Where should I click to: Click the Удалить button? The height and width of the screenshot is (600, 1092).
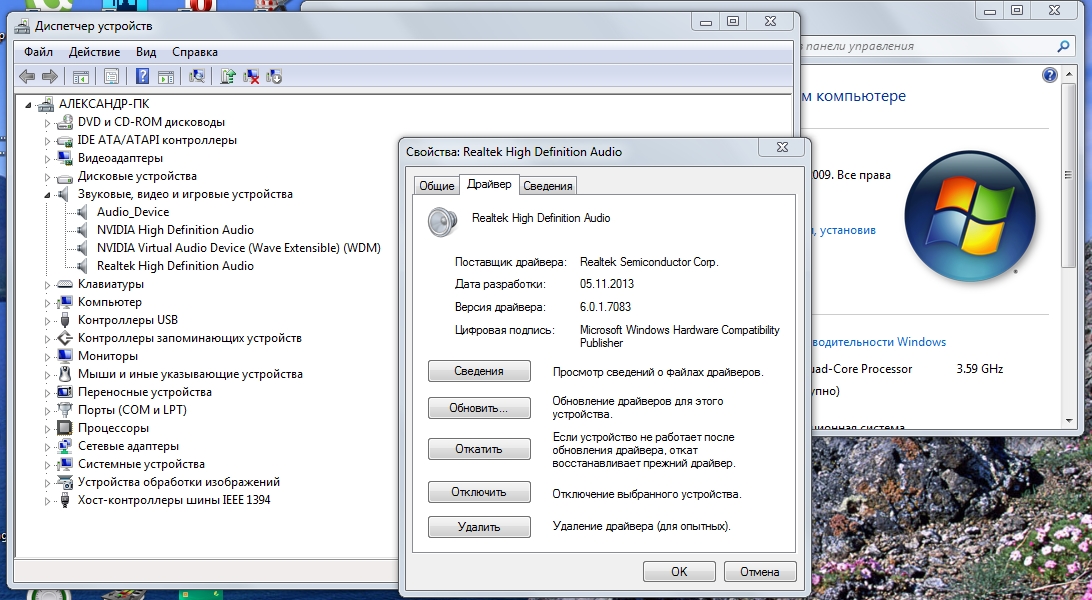(479, 527)
